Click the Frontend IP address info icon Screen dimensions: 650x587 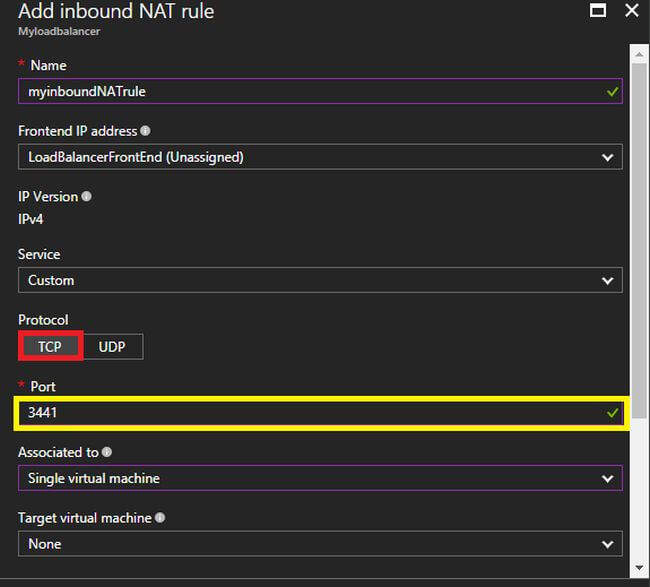click(146, 131)
